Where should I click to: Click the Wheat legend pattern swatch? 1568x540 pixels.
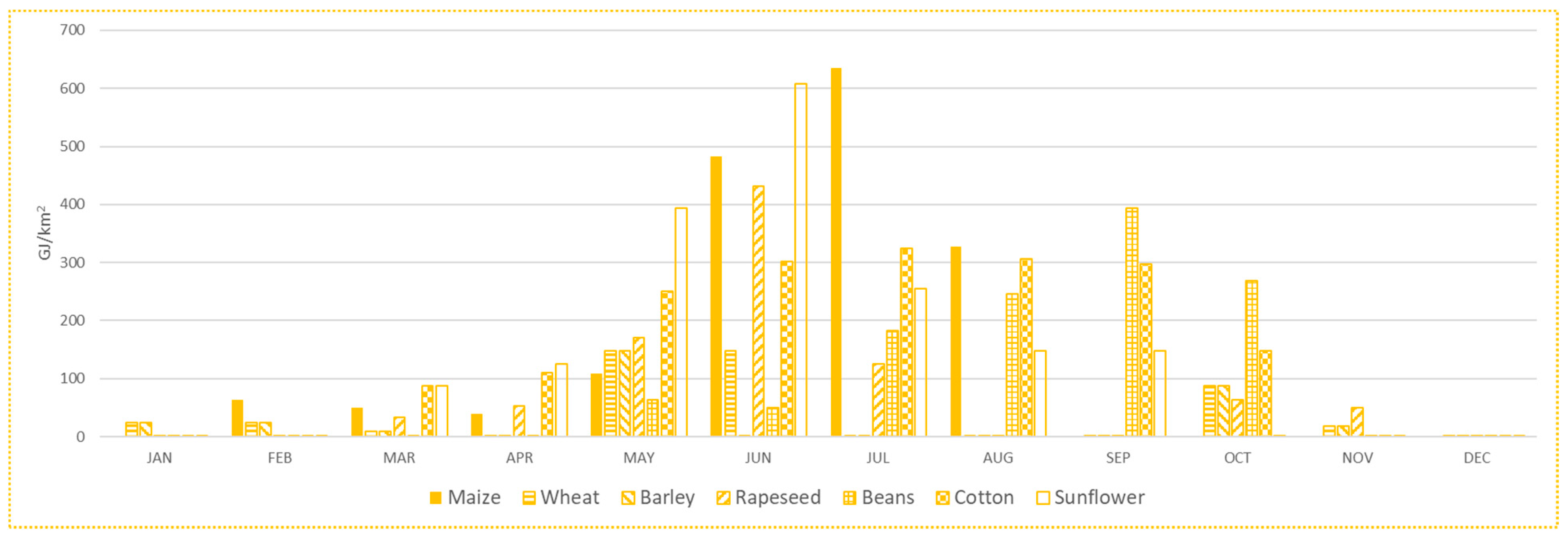coord(529,498)
